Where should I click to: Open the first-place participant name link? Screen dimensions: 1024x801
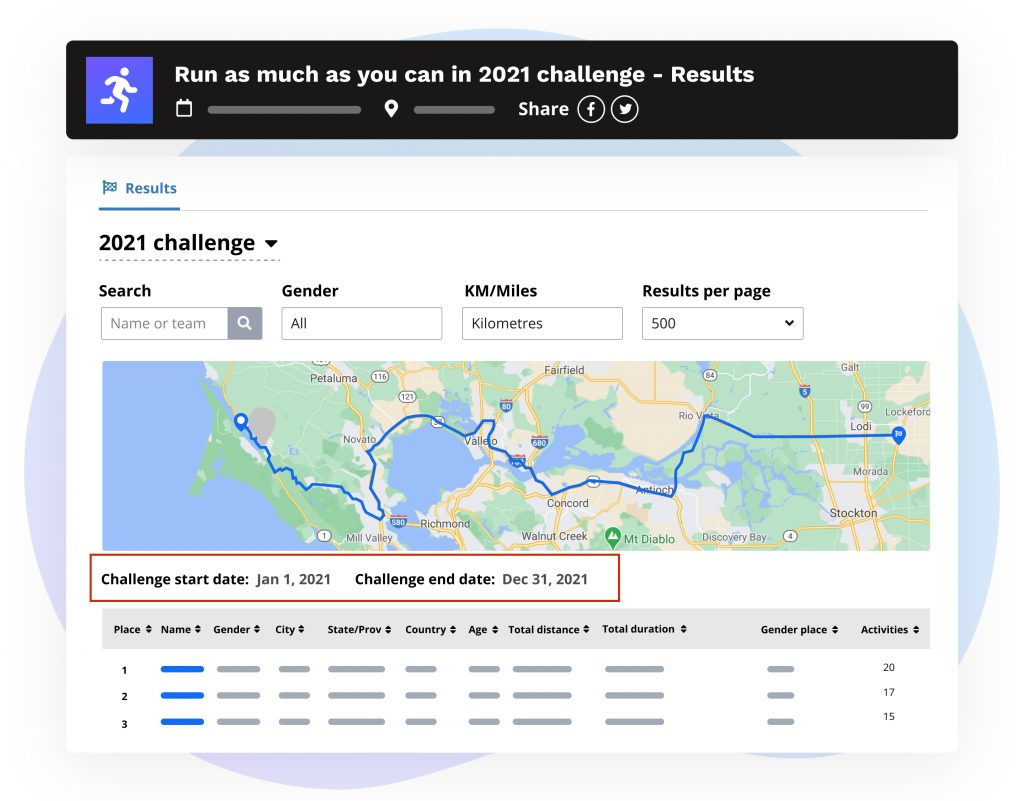pyautogui.click(x=182, y=669)
